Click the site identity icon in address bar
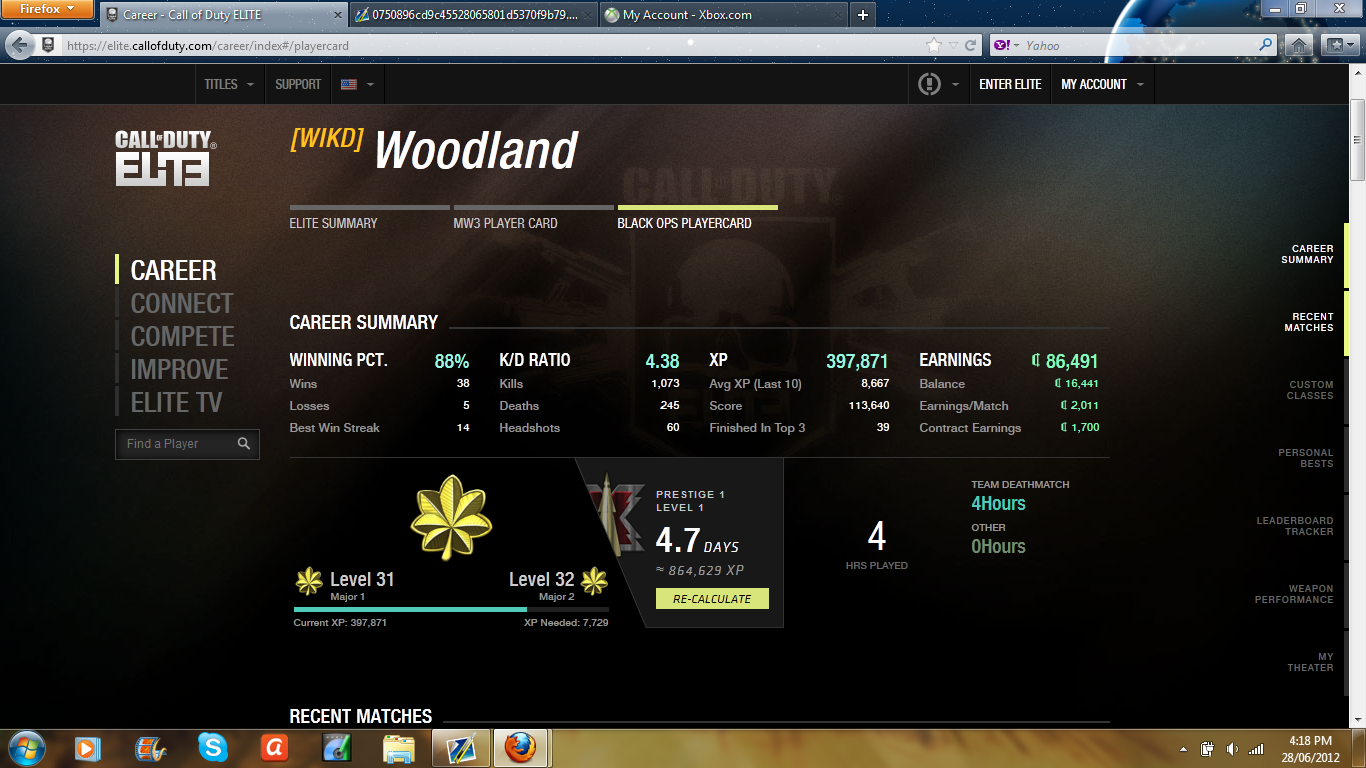This screenshot has height=768, width=1366. pyautogui.click(x=48, y=45)
